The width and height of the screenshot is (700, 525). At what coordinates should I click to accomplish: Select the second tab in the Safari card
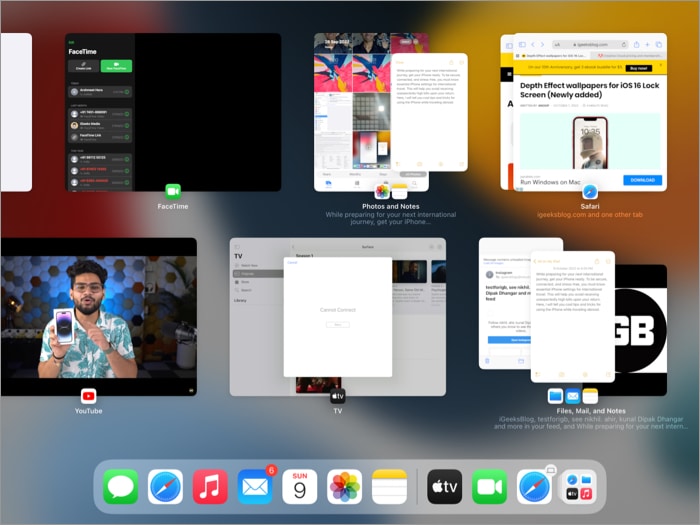pyautogui.click(x=628, y=56)
